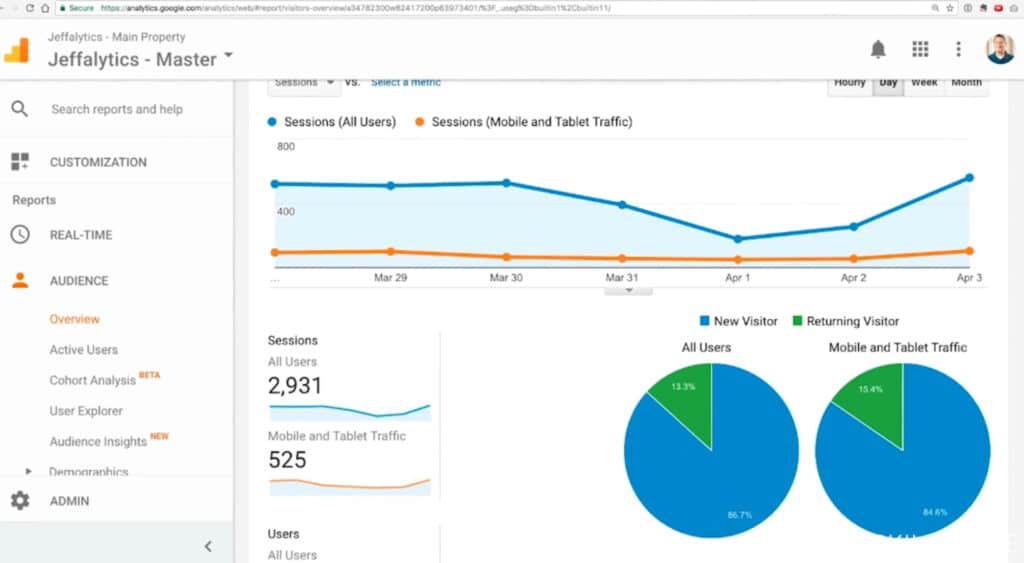The image size is (1024, 563).
Task: Expand the chart annotations drawer arrow
Action: 628,290
